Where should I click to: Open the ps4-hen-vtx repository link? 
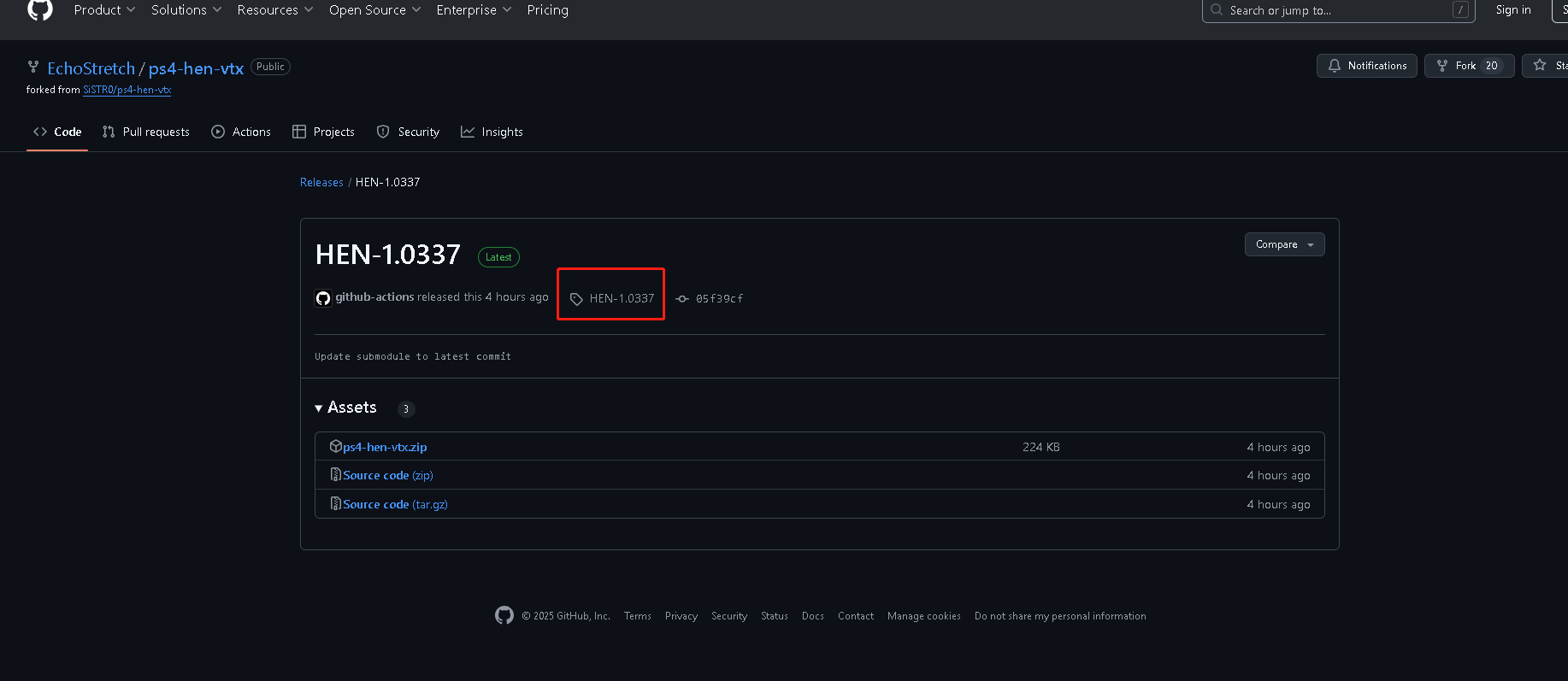tap(196, 68)
